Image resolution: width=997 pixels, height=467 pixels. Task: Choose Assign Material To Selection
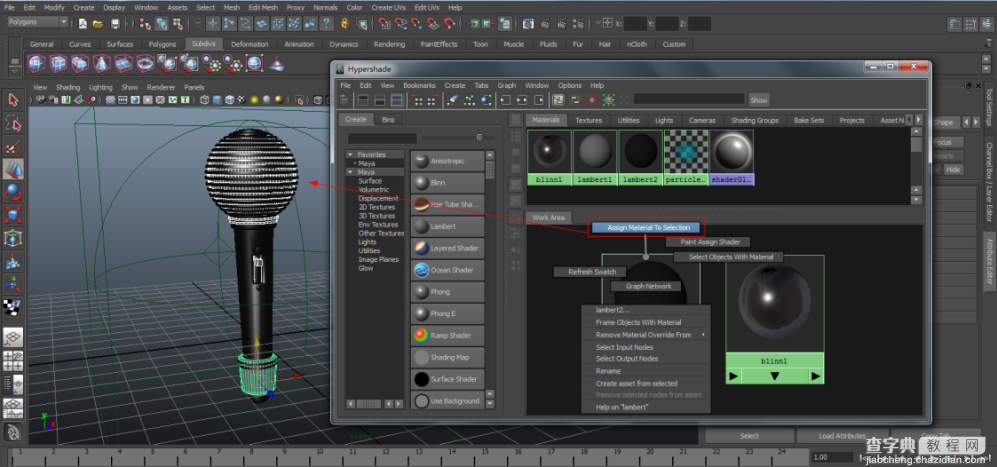pos(648,227)
